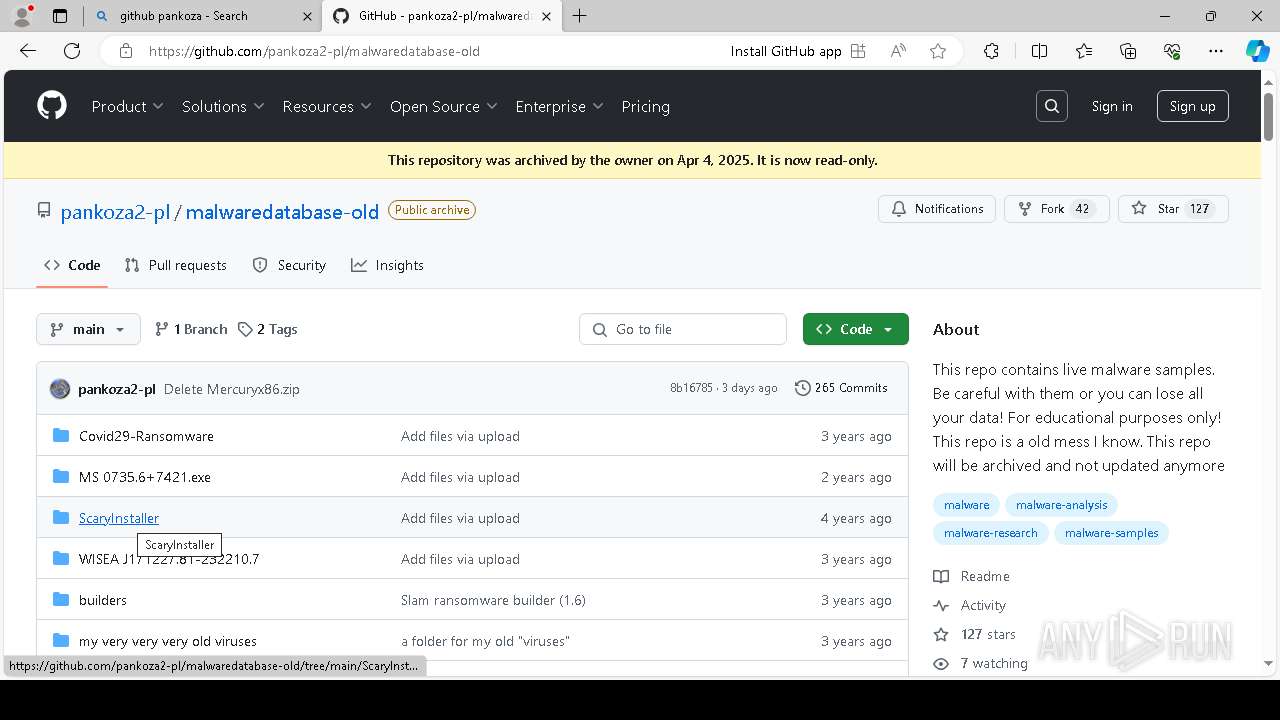Click the Notifications button

(x=937, y=209)
